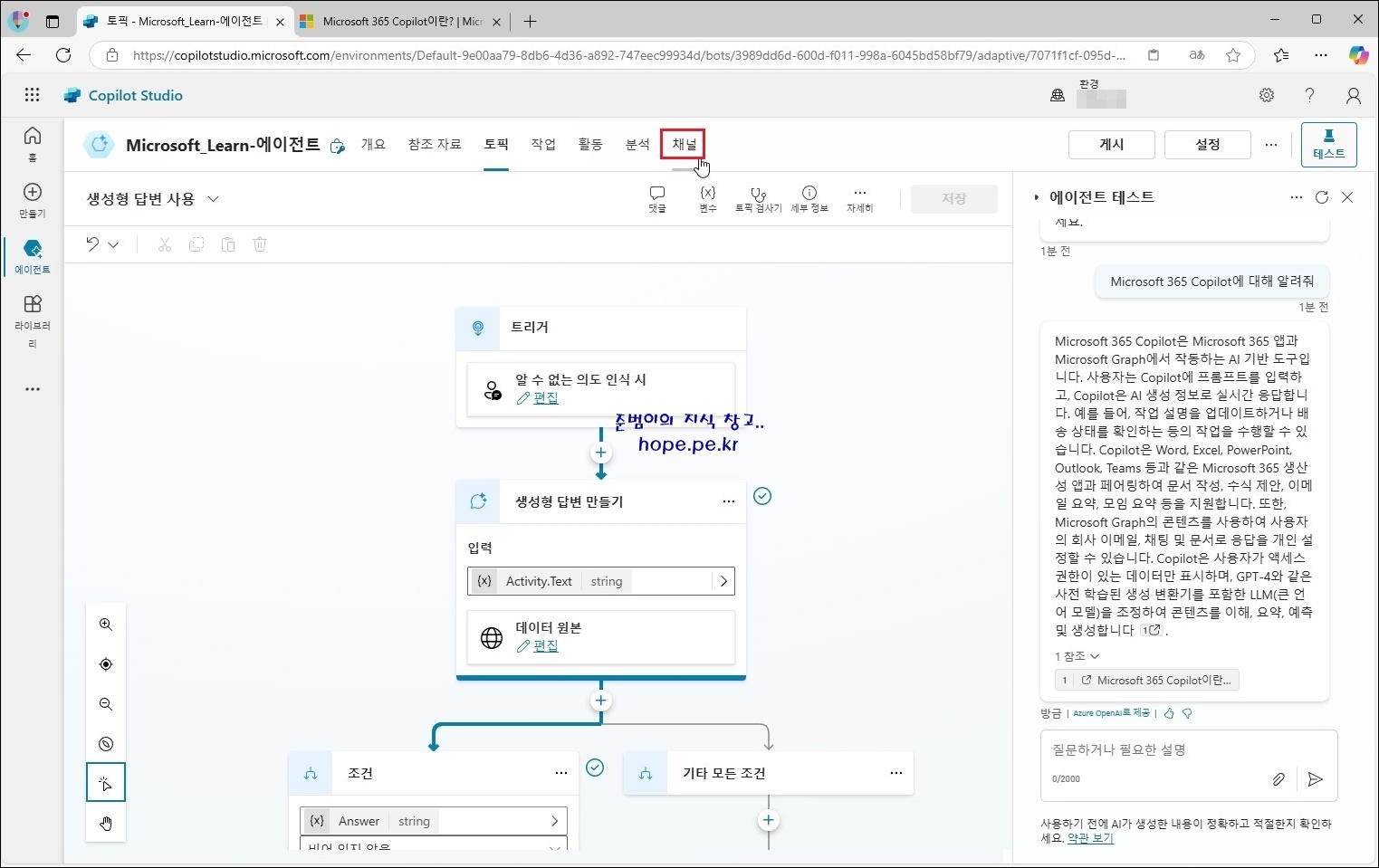This screenshot has height=868, width=1379.
Task: Give thumbs down on the answer
Action: [x=1187, y=713]
